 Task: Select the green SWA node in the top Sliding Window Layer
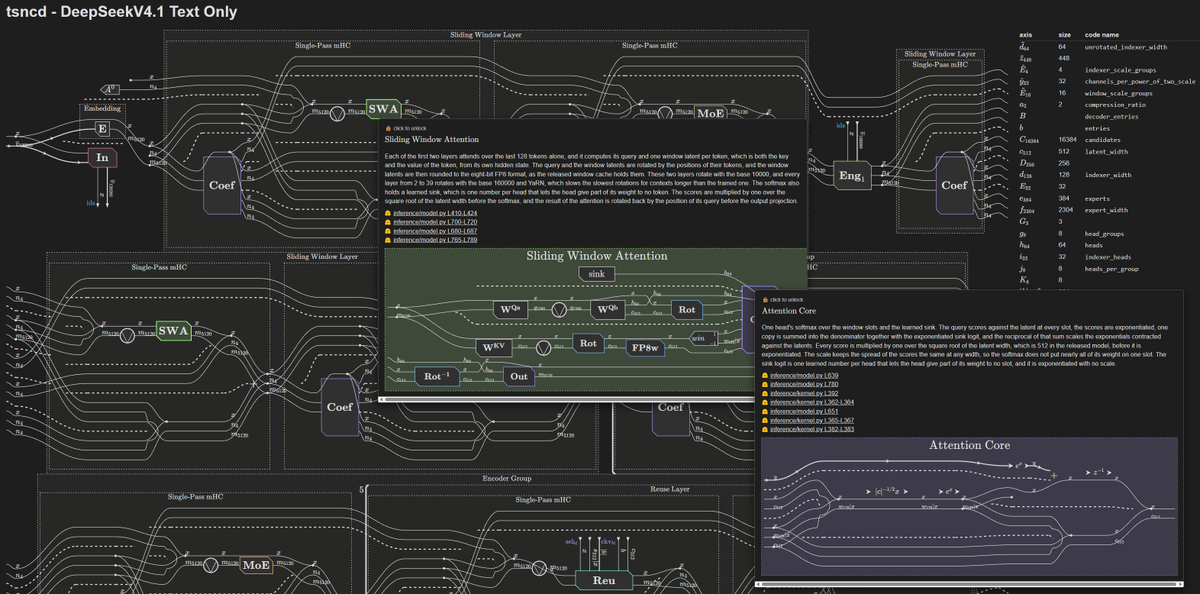(383, 109)
